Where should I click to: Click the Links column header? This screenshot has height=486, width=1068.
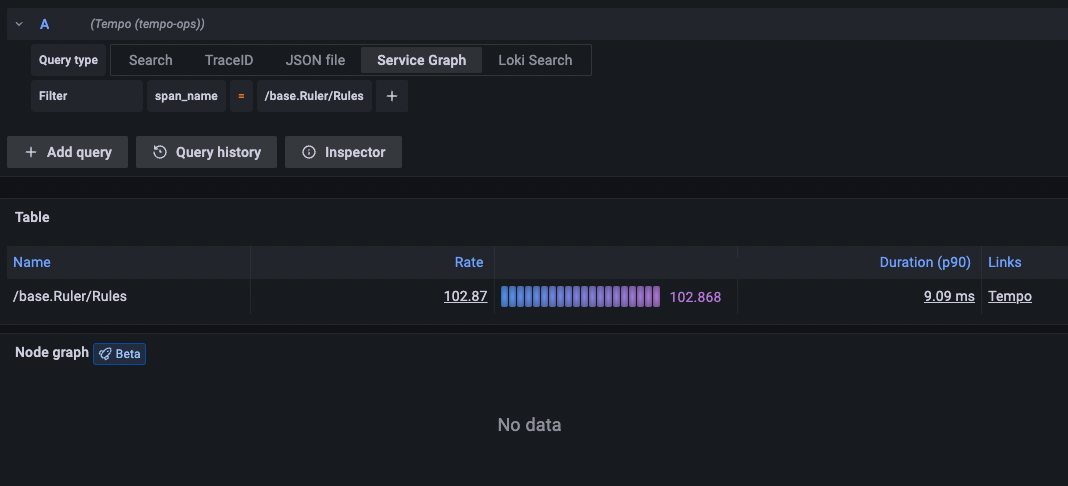coord(1005,262)
